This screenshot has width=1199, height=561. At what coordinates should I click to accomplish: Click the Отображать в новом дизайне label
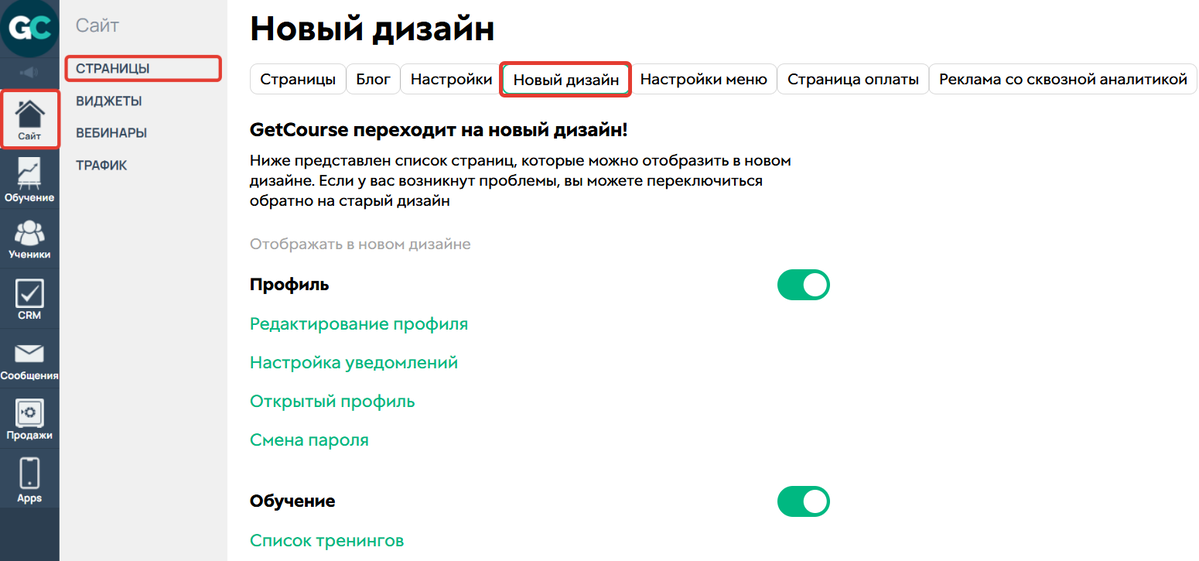pyautogui.click(x=360, y=245)
